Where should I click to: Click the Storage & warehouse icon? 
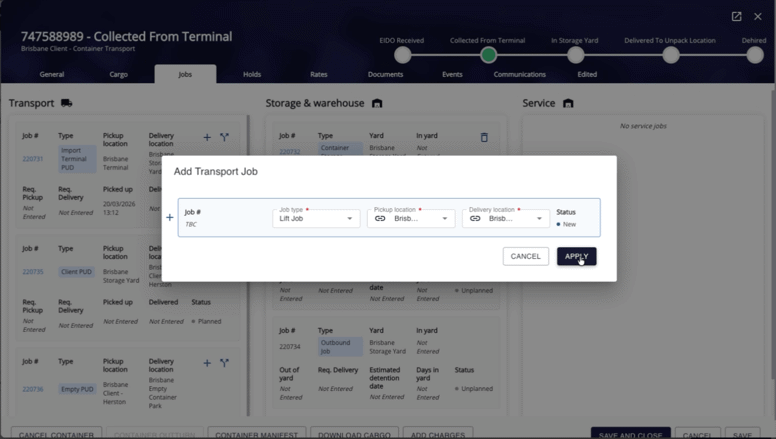(377, 103)
